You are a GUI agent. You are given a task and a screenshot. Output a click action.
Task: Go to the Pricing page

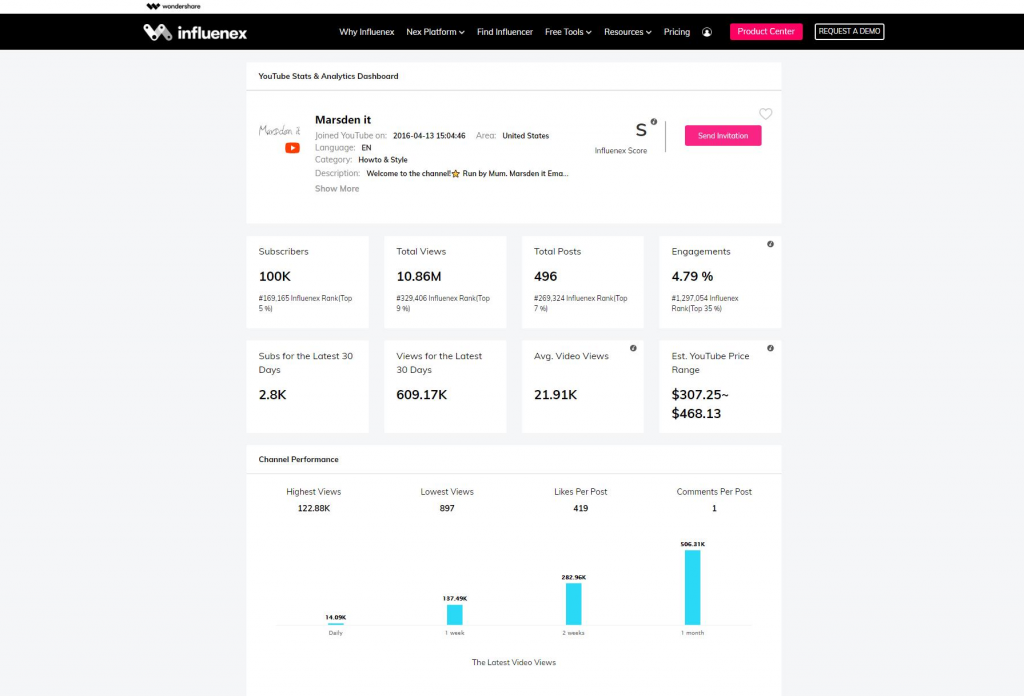tap(677, 32)
